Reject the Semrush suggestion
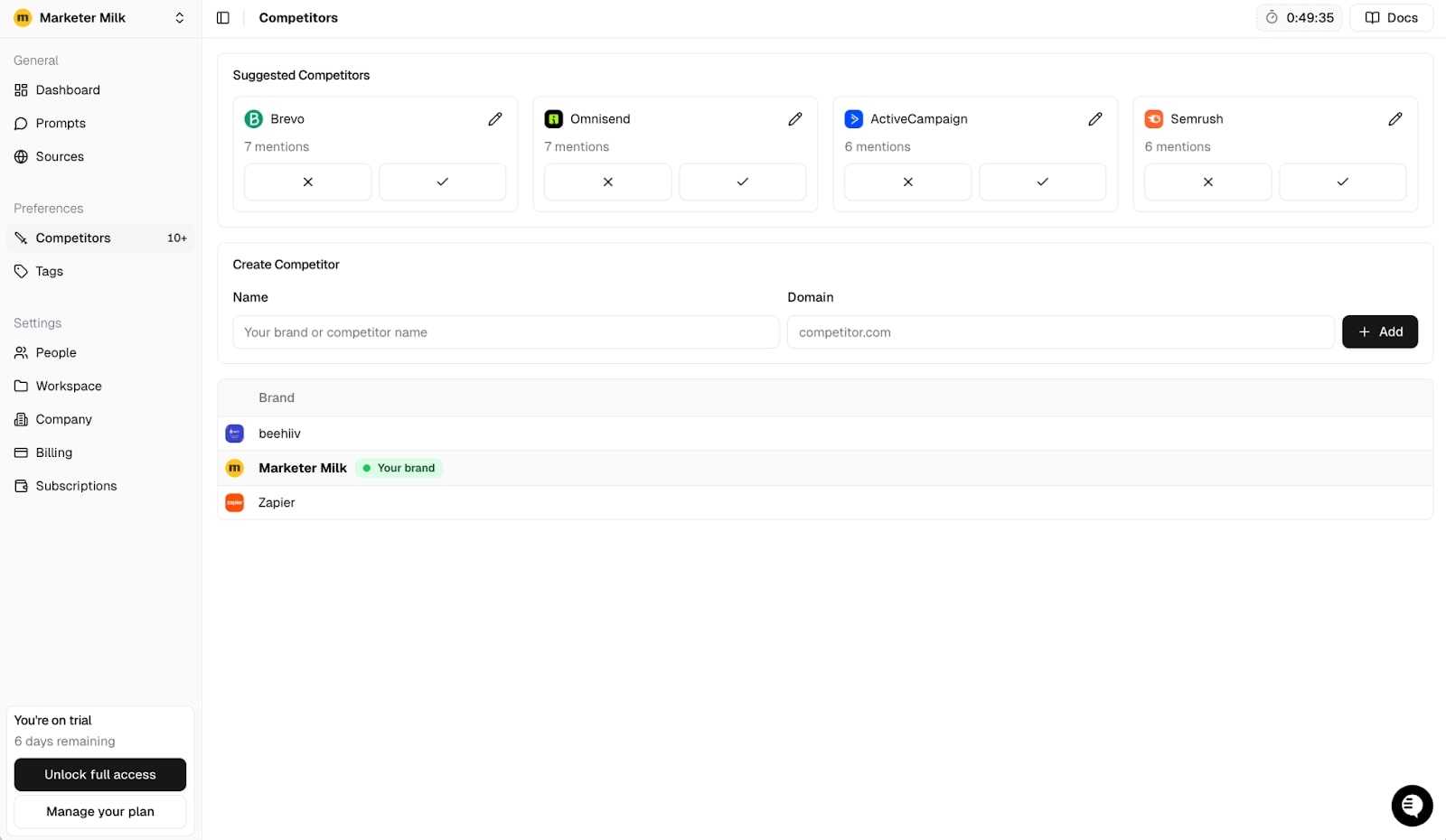Screen dimensions: 1446x840 [1208, 182]
